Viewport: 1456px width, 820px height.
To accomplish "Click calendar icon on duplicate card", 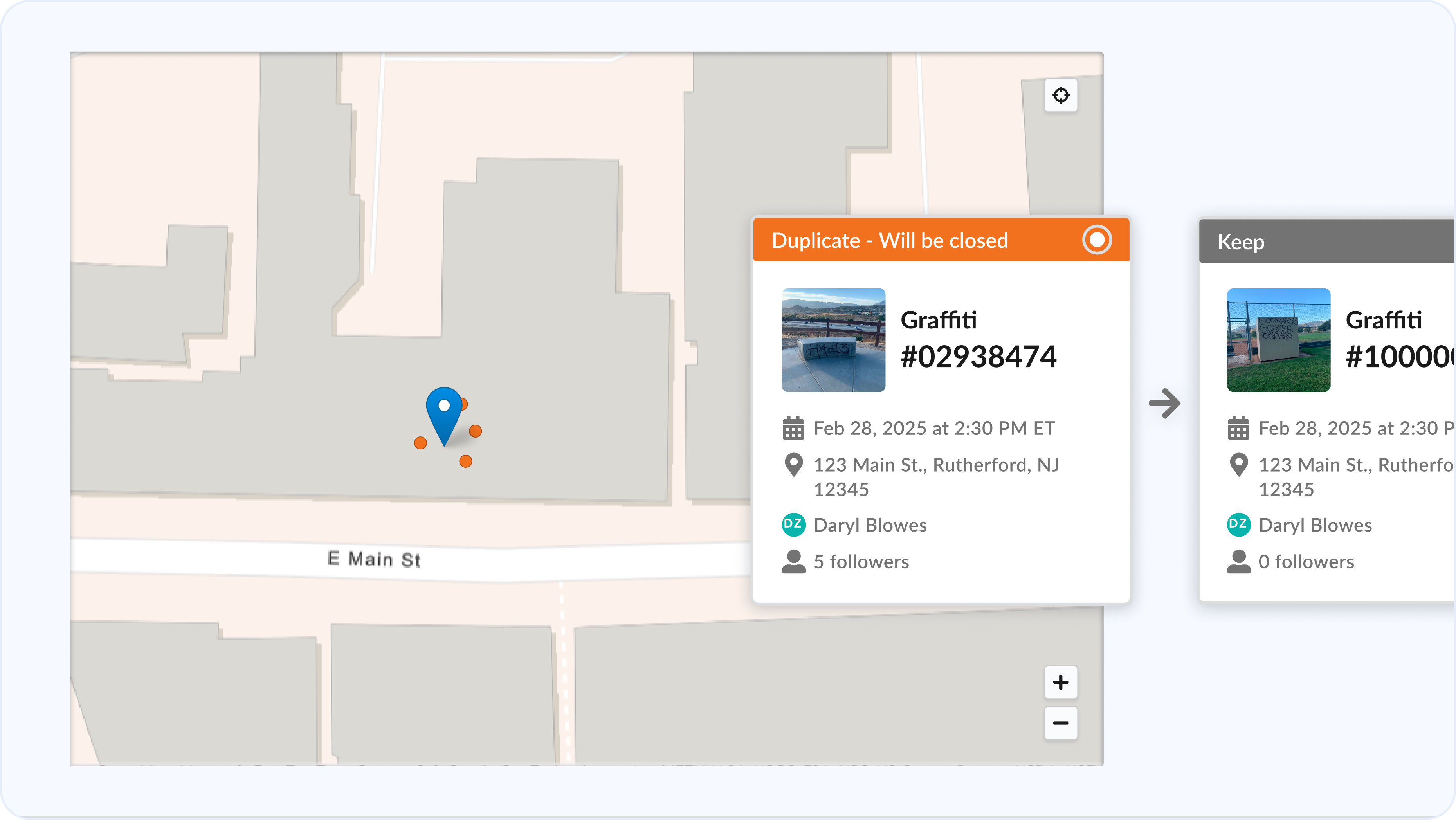I will coord(793,428).
